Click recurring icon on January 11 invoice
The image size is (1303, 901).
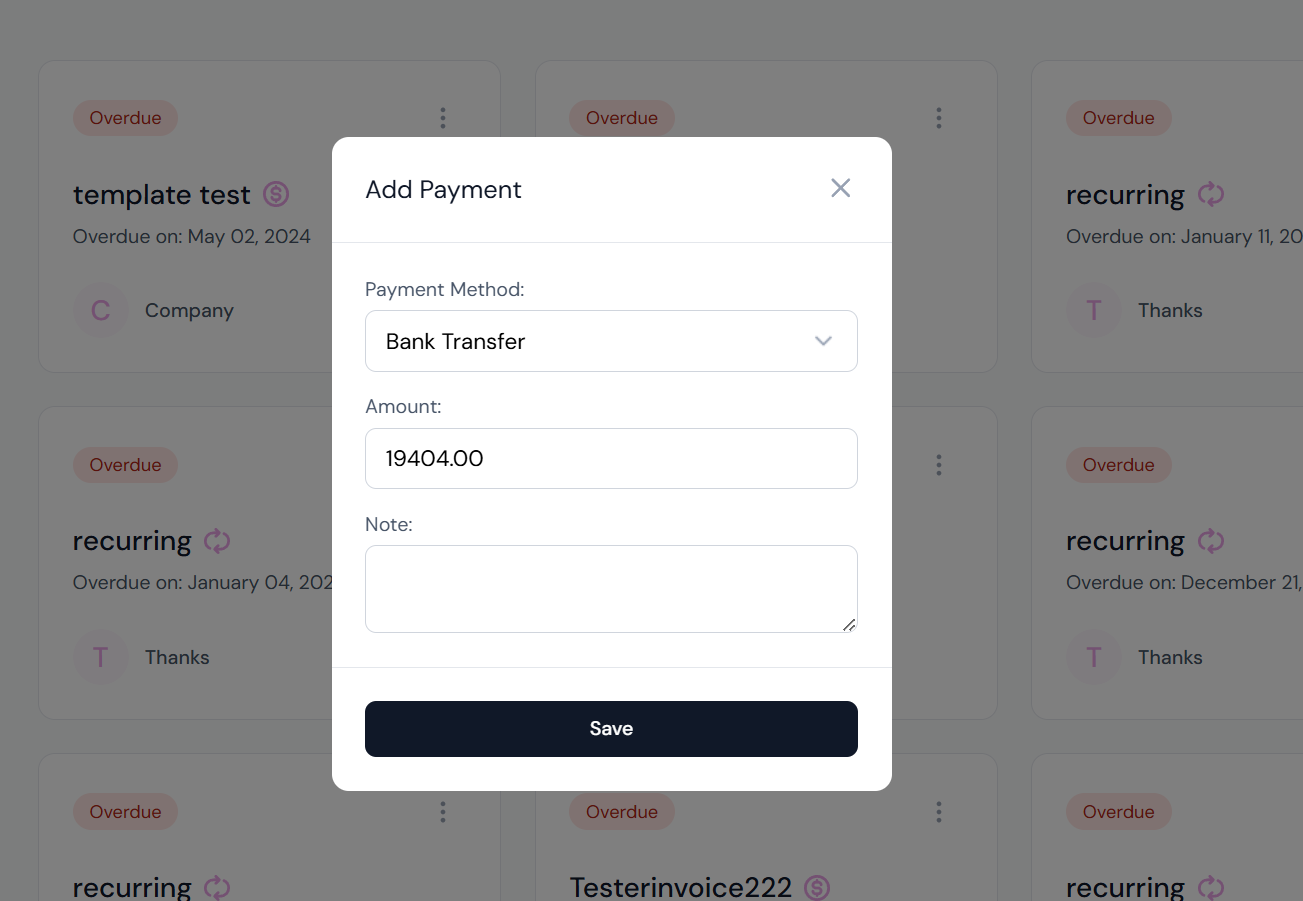pyautogui.click(x=1211, y=194)
